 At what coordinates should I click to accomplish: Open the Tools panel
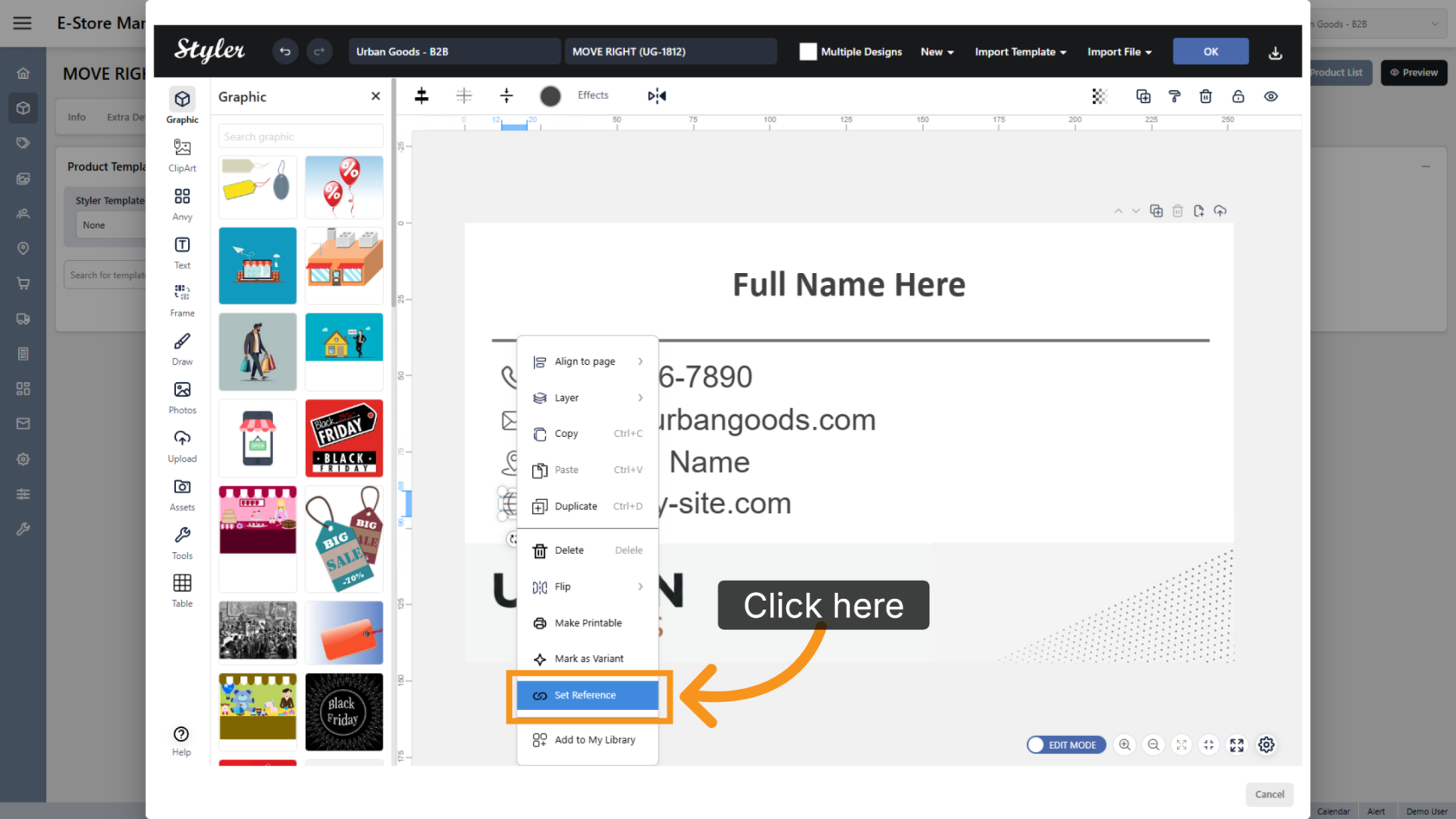tap(182, 543)
